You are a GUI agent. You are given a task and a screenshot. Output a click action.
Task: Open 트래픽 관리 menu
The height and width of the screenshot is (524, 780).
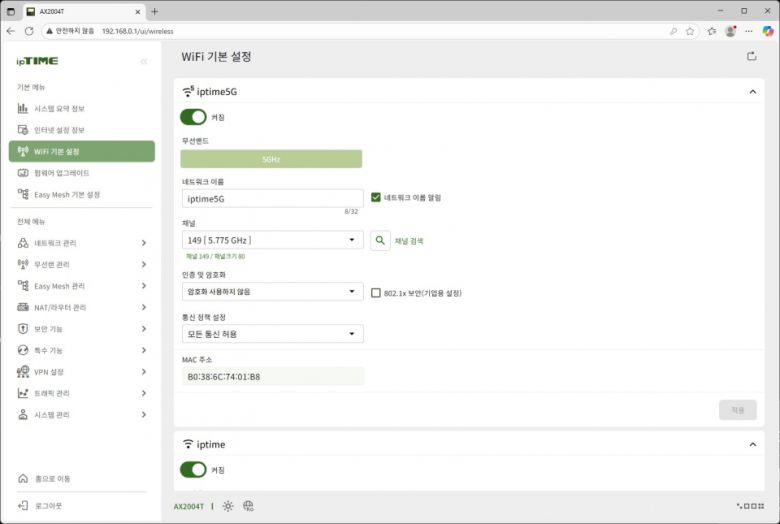(x=82, y=393)
